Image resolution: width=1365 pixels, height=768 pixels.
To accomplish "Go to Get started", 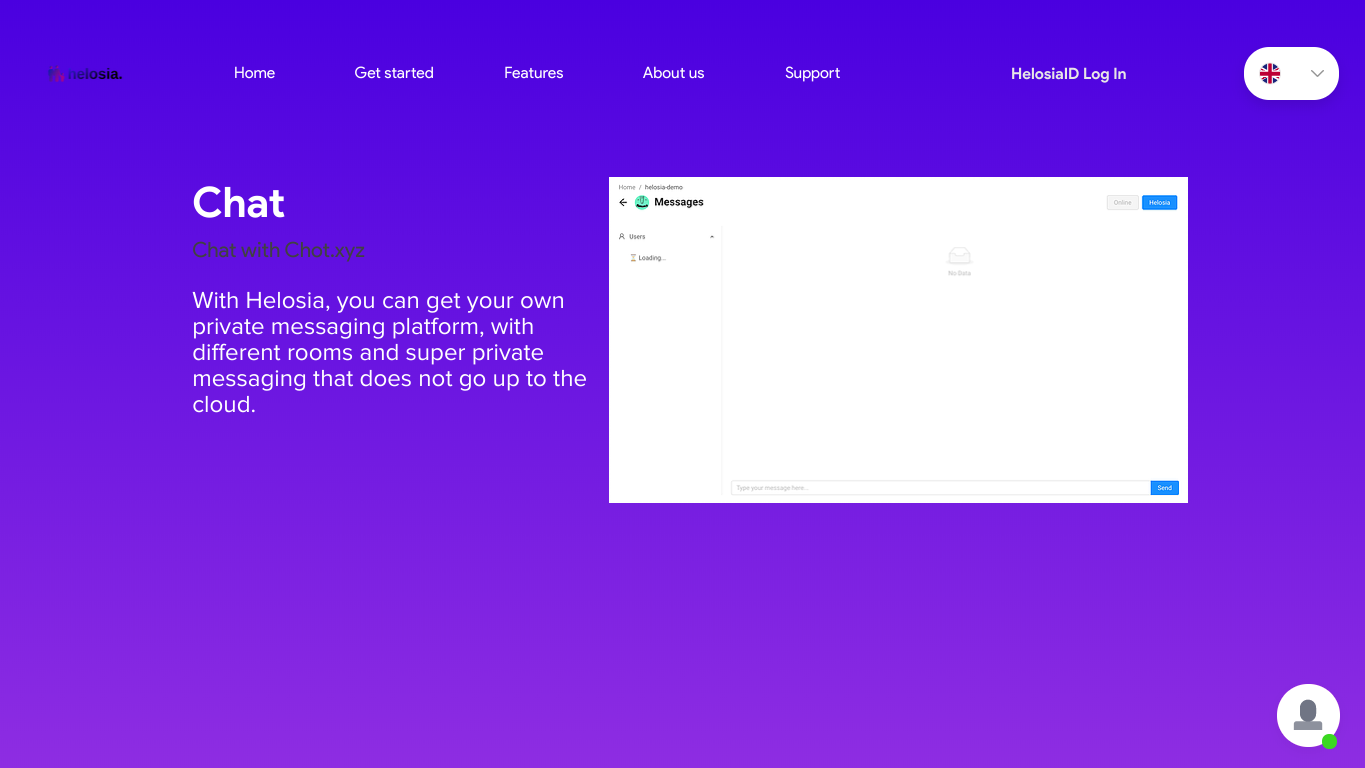I will (x=394, y=73).
